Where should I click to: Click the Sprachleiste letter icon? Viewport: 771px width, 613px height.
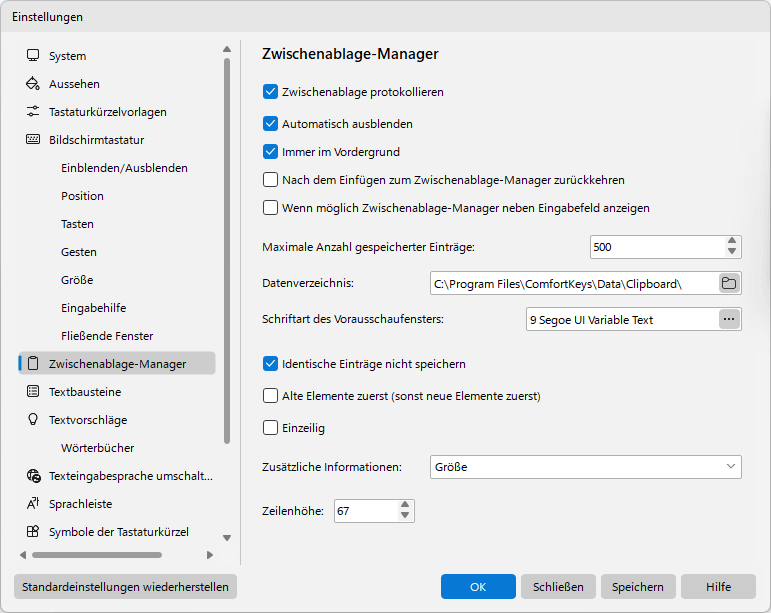[33, 504]
